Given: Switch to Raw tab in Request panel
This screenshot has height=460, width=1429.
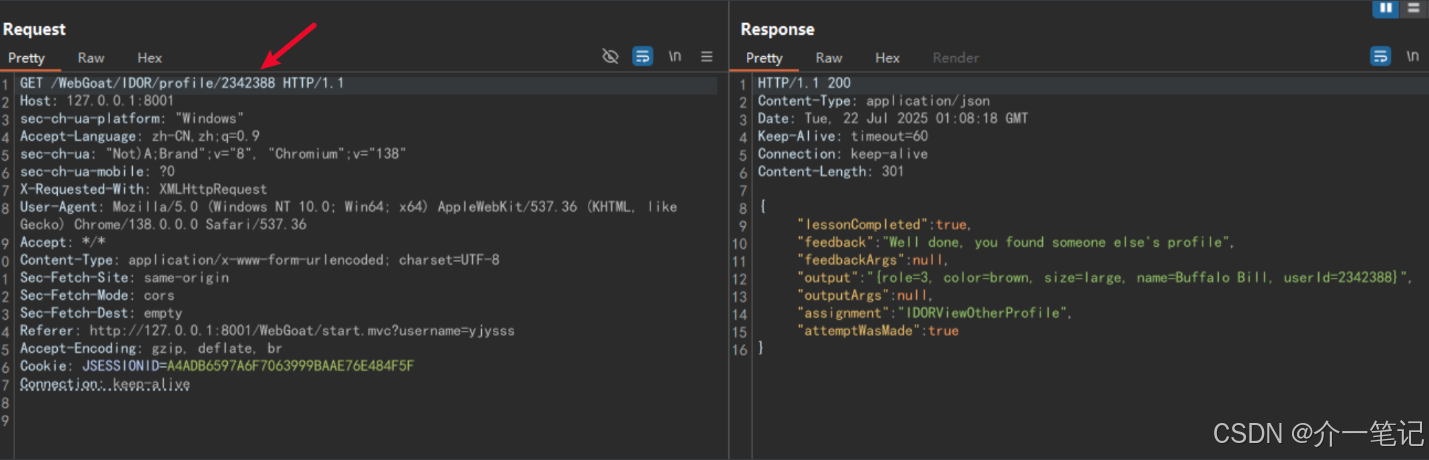Looking at the screenshot, I should [x=91, y=58].
